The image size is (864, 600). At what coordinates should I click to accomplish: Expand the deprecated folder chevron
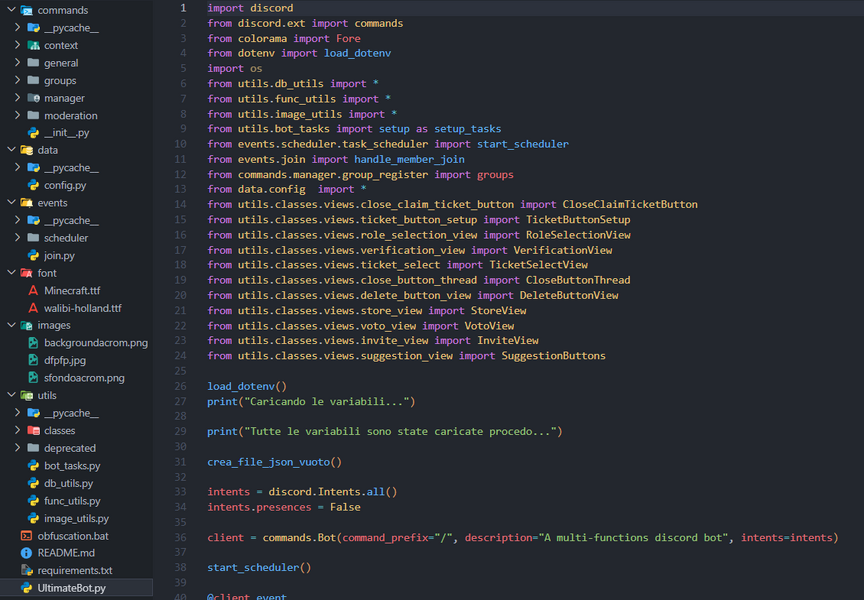[18, 448]
